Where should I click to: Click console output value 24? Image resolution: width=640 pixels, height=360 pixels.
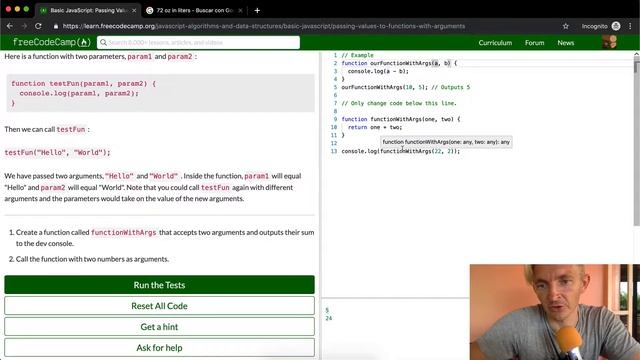329,318
